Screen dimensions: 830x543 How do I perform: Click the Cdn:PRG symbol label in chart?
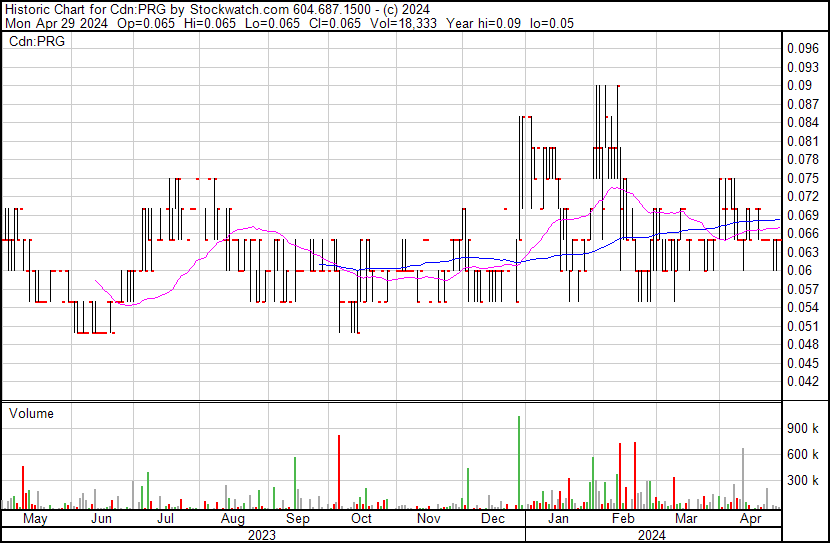[37, 41]
